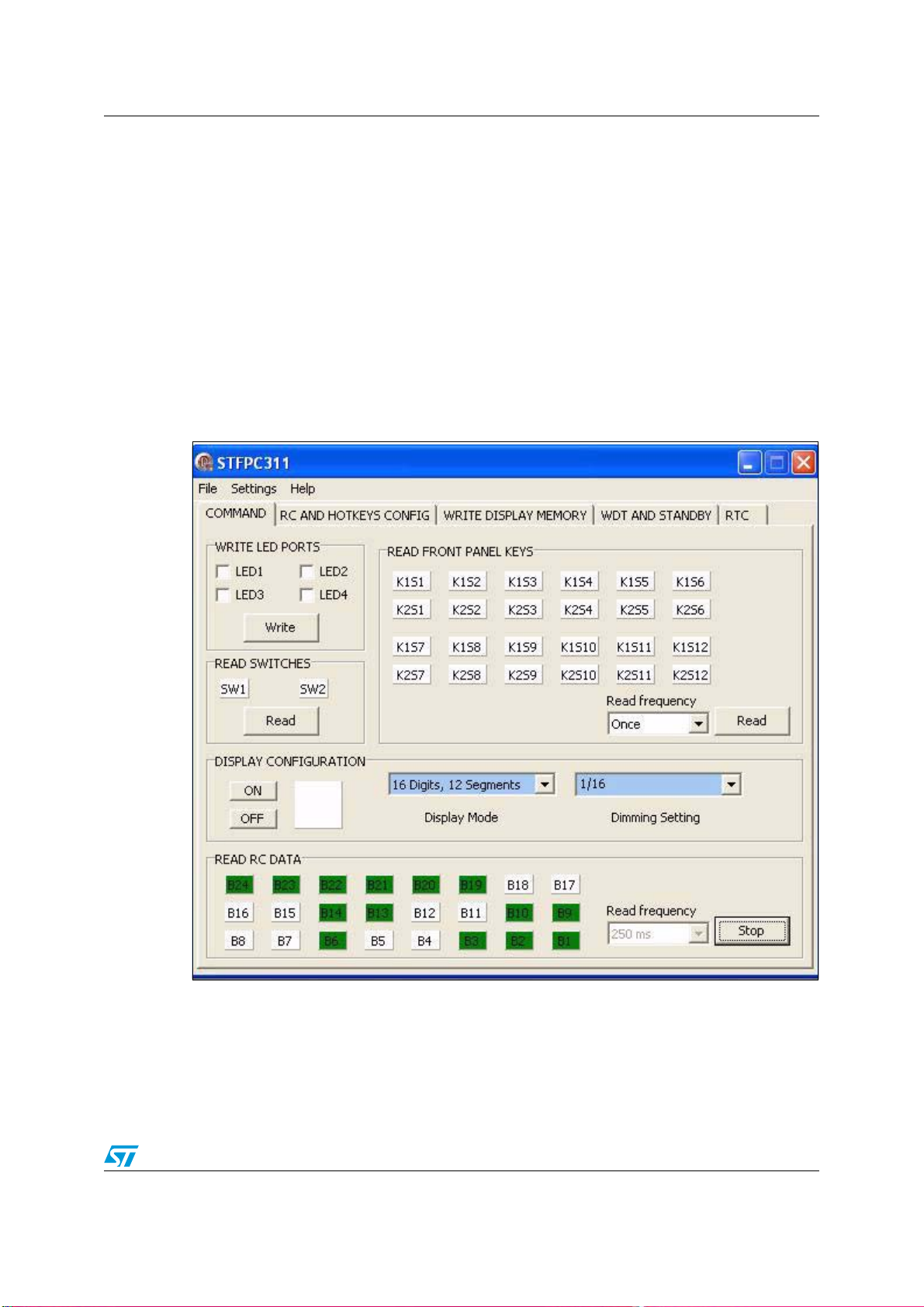Click the green B3 bit indicator

[472, 941]
